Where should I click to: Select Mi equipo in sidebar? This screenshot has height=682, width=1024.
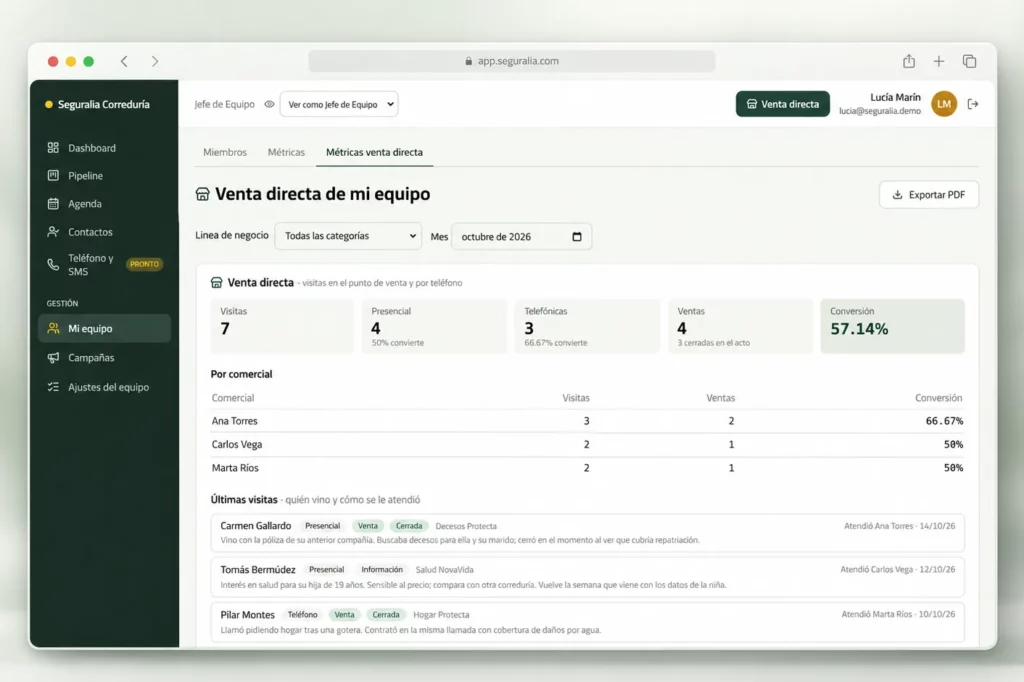pyautogui.click(x=104, y=328)
